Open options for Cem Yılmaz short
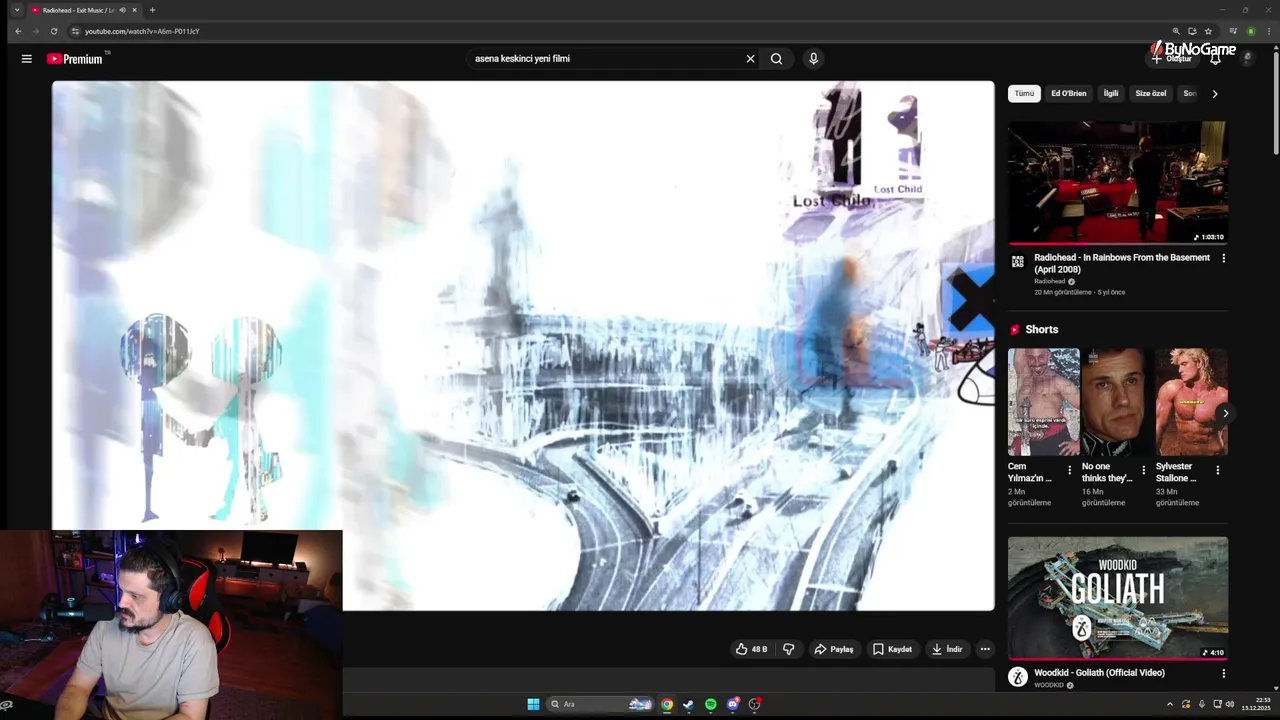 (1069, 470)
